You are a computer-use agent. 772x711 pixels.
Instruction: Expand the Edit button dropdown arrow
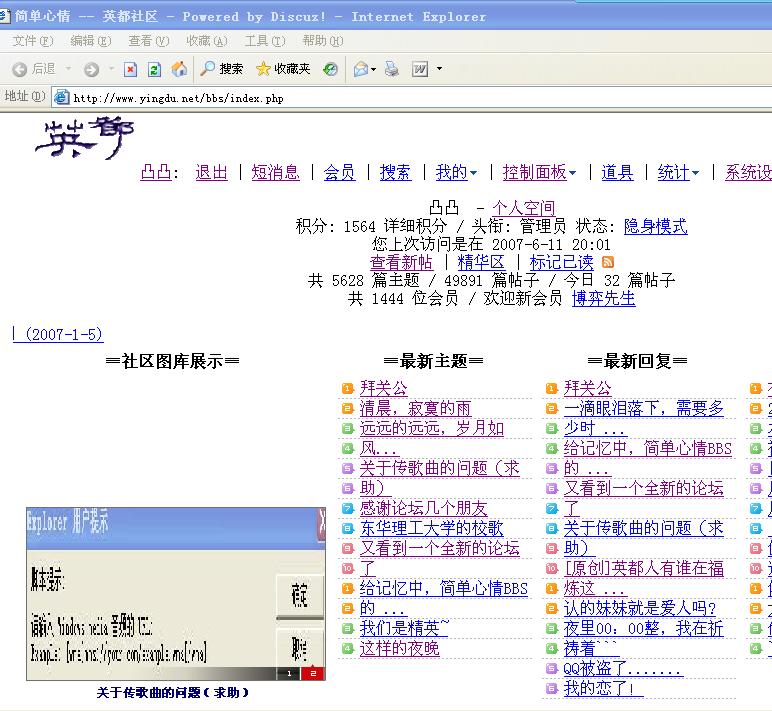[439, 69]
